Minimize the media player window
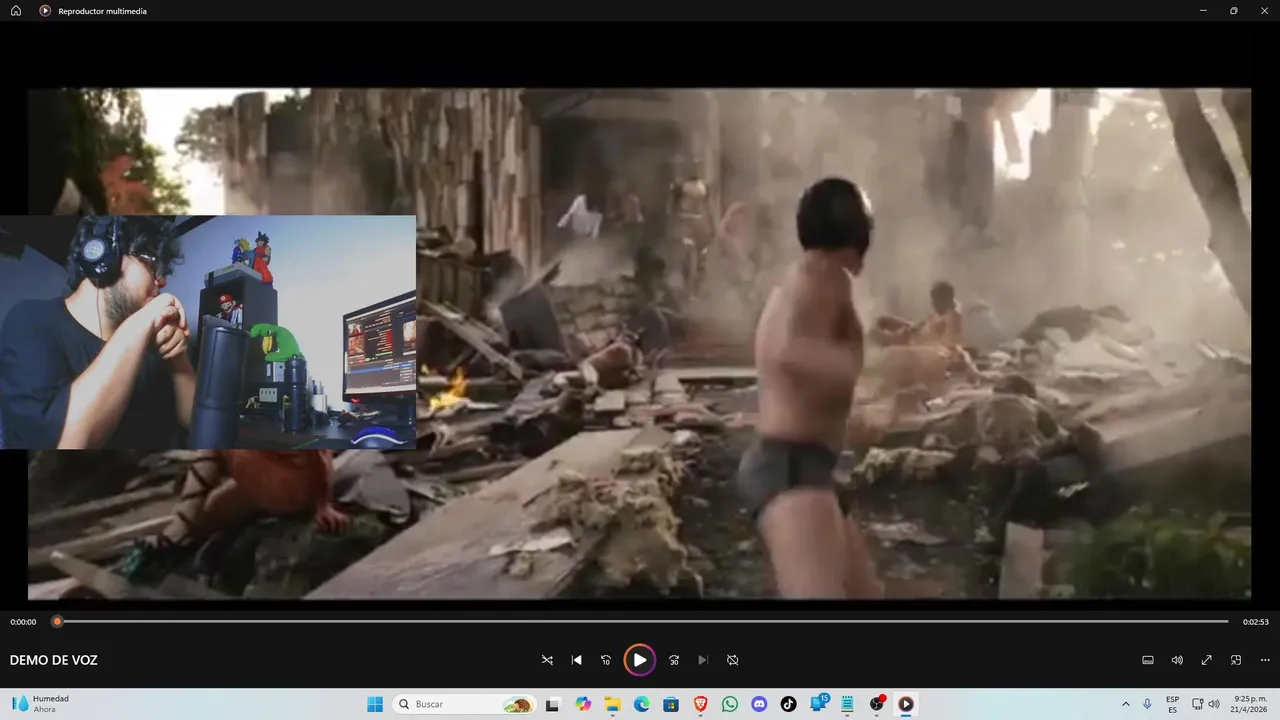Image resolution: width=1280 pixels, height=720 pixels. tap(1203, 11)
